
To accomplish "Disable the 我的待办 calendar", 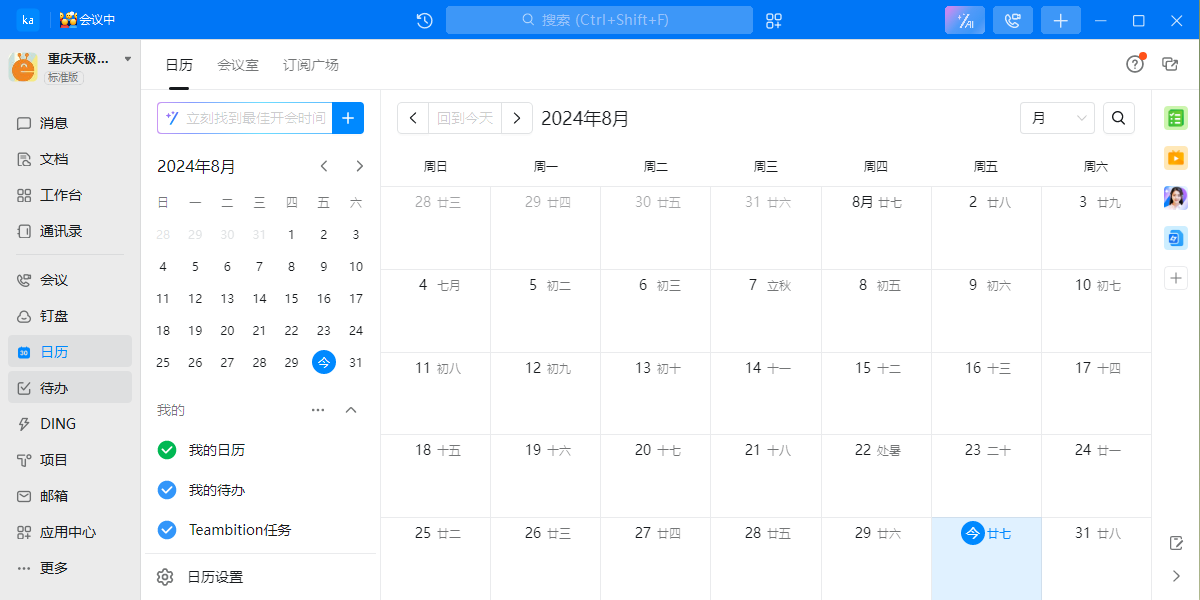I will click(166, 490).
